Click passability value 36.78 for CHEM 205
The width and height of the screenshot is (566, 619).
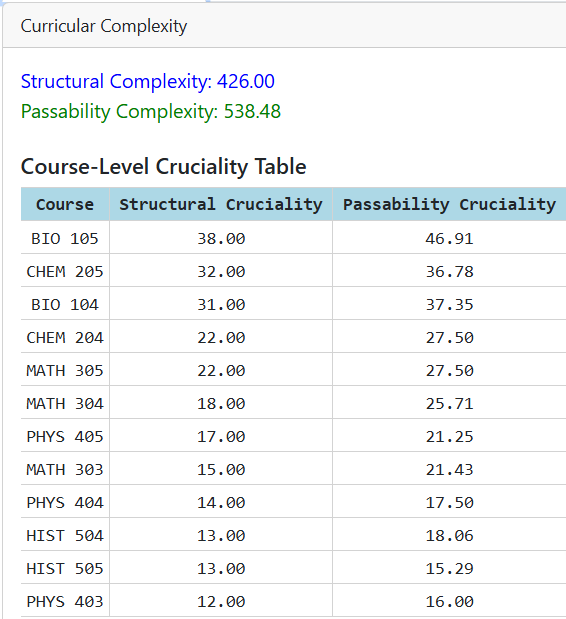click(x=449, y=272)
